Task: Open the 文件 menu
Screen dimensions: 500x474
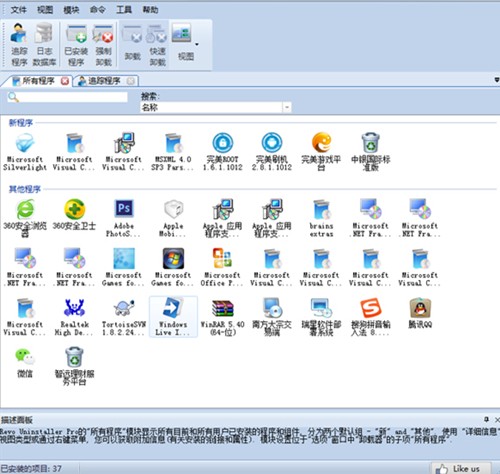Action: tap(18, 10)
